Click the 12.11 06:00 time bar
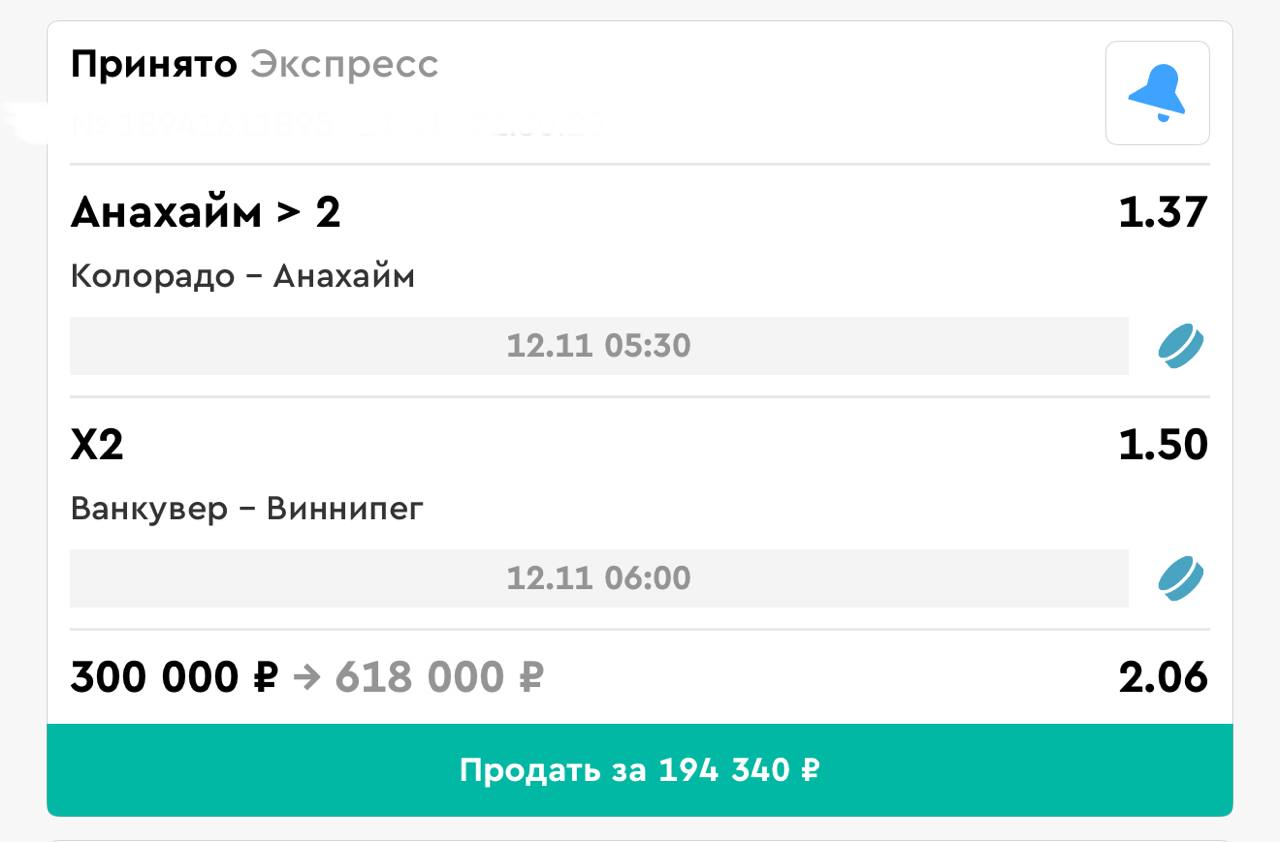 point(598,578)
